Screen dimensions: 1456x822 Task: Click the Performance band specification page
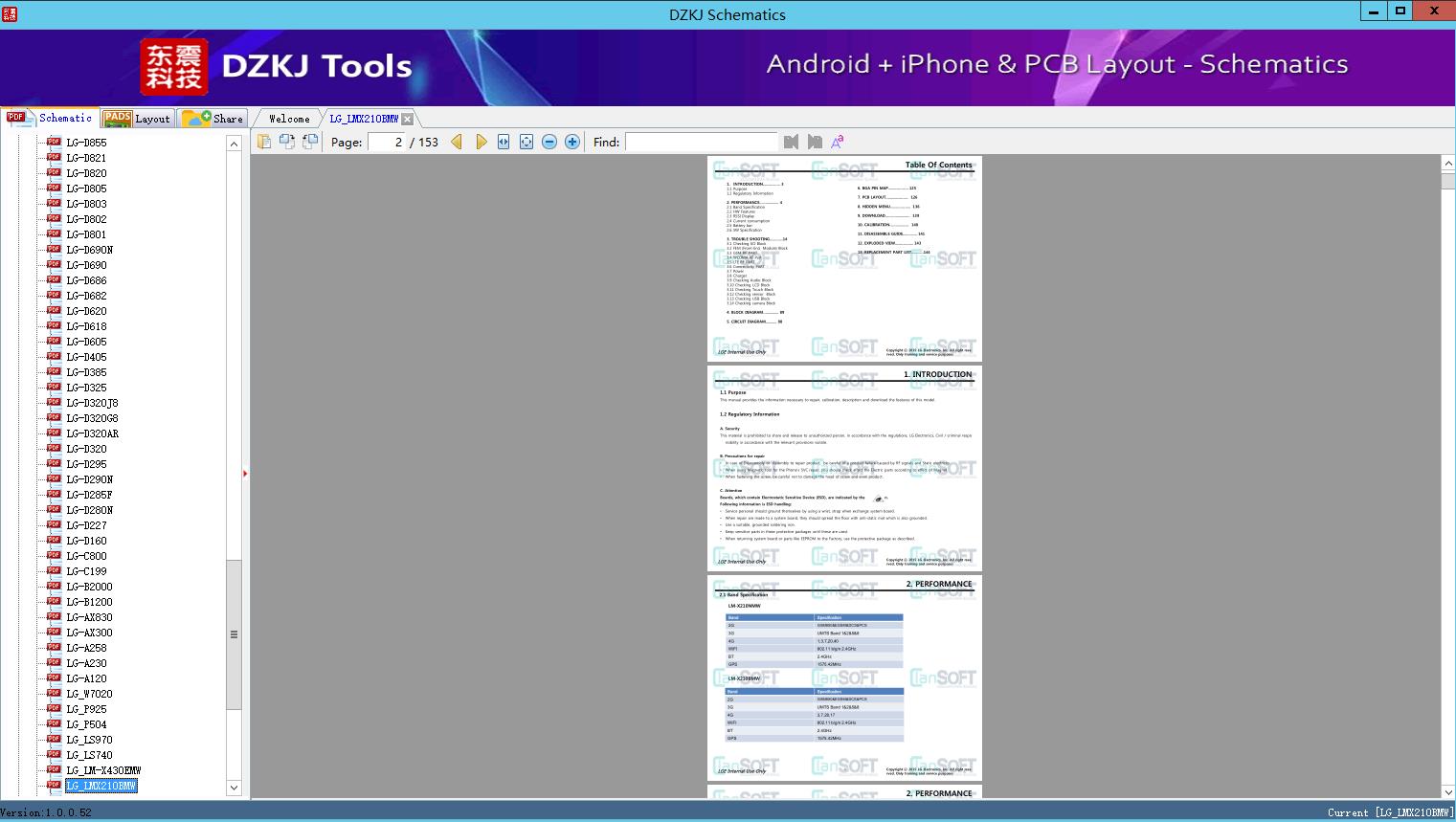(844, 678)
